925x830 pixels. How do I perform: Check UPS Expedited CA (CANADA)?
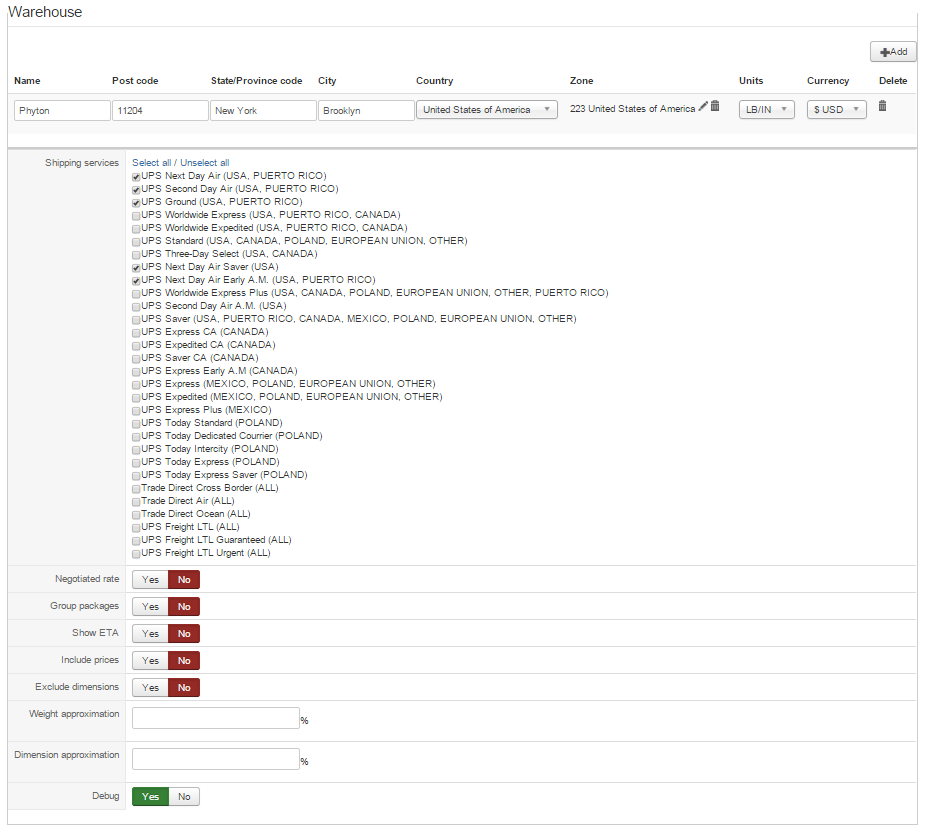[136, 346]
